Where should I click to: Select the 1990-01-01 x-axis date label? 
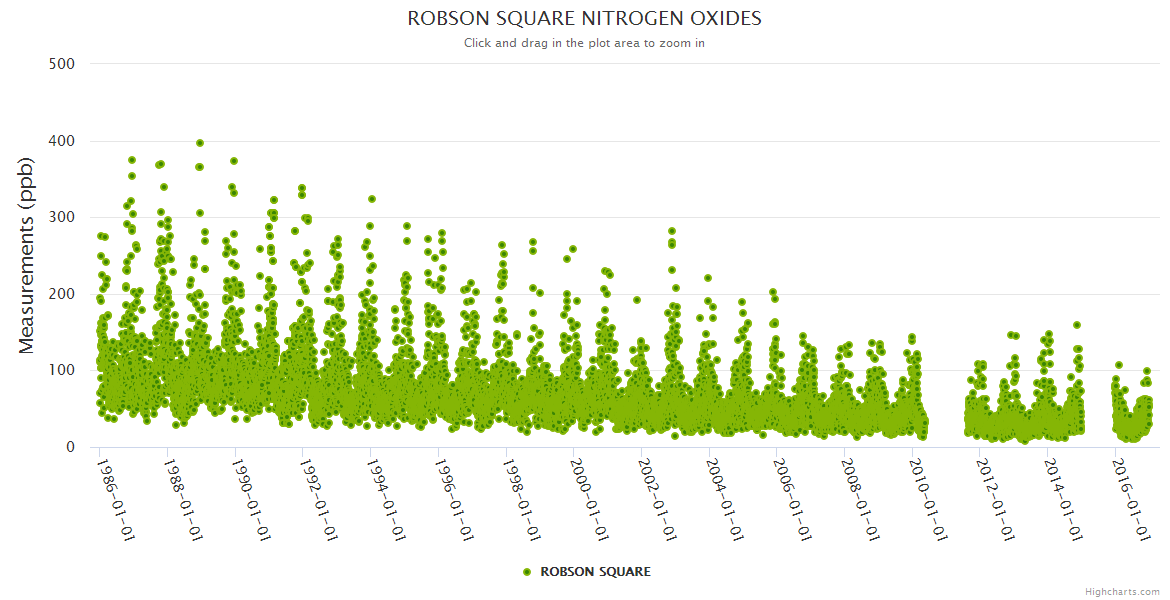click(251, 500)
